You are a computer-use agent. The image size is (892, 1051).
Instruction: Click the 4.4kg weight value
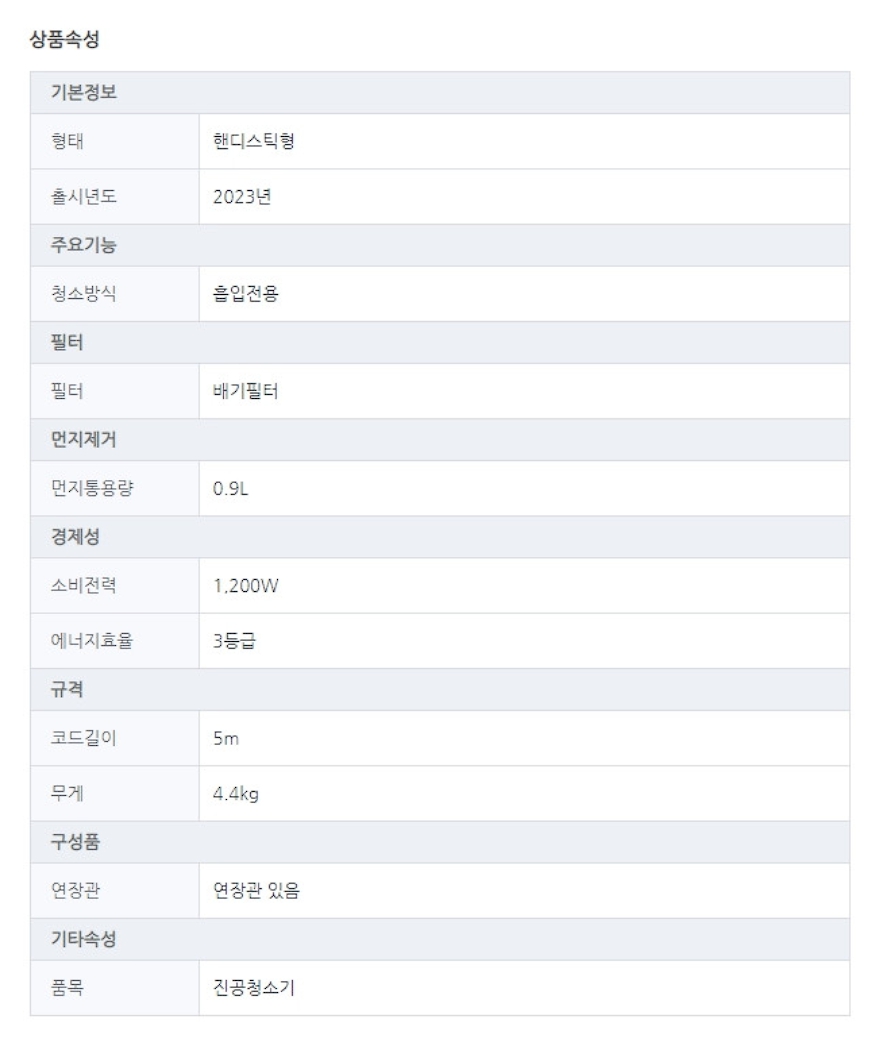click(235, 794)
